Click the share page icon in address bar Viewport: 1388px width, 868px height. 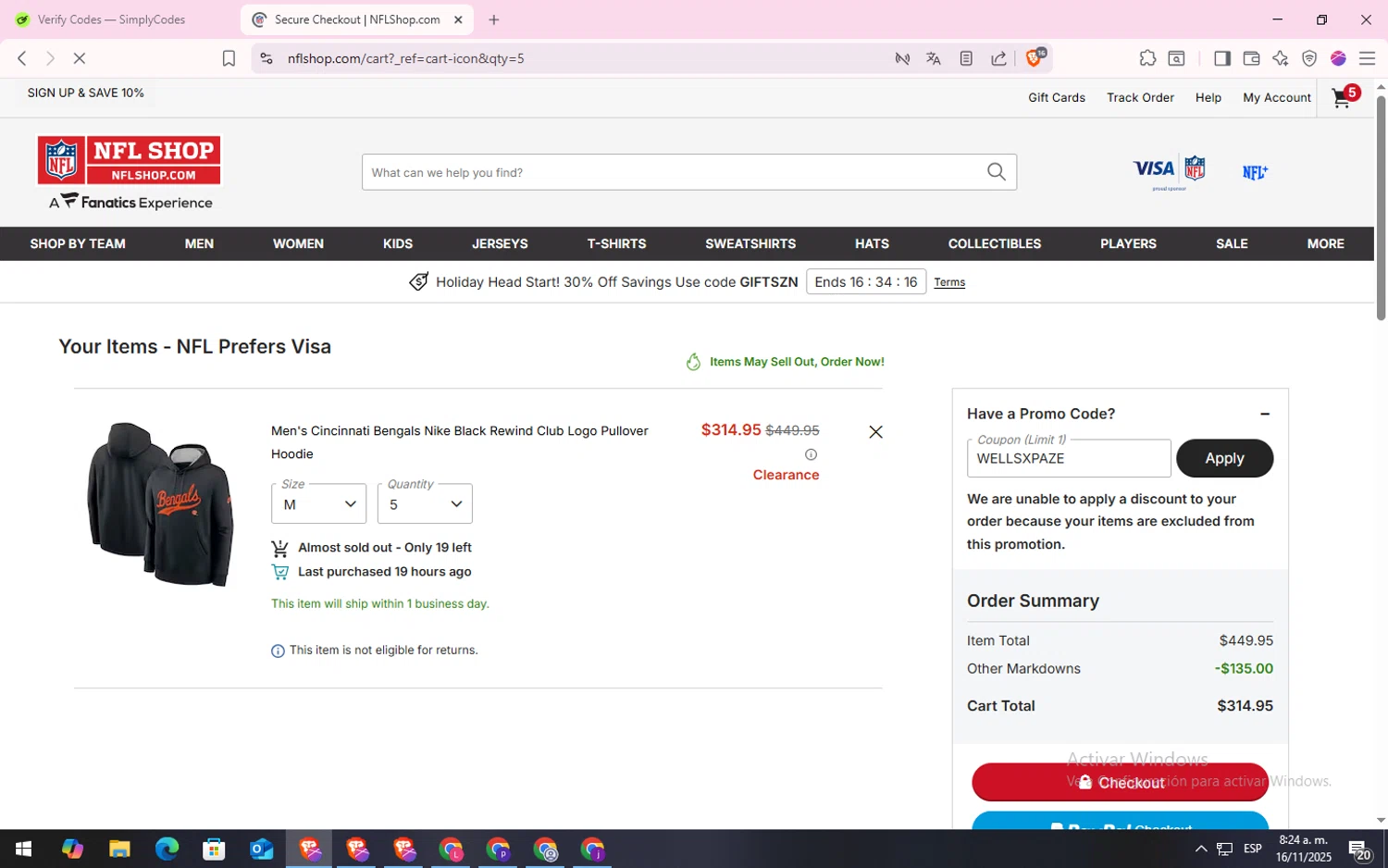998,58
